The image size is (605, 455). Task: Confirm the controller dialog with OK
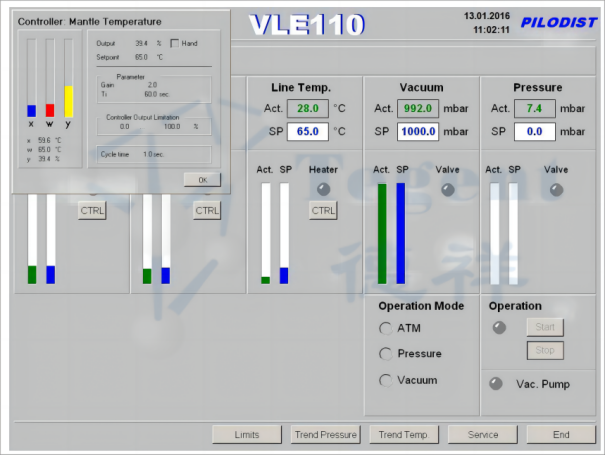[x=202, y=179]
